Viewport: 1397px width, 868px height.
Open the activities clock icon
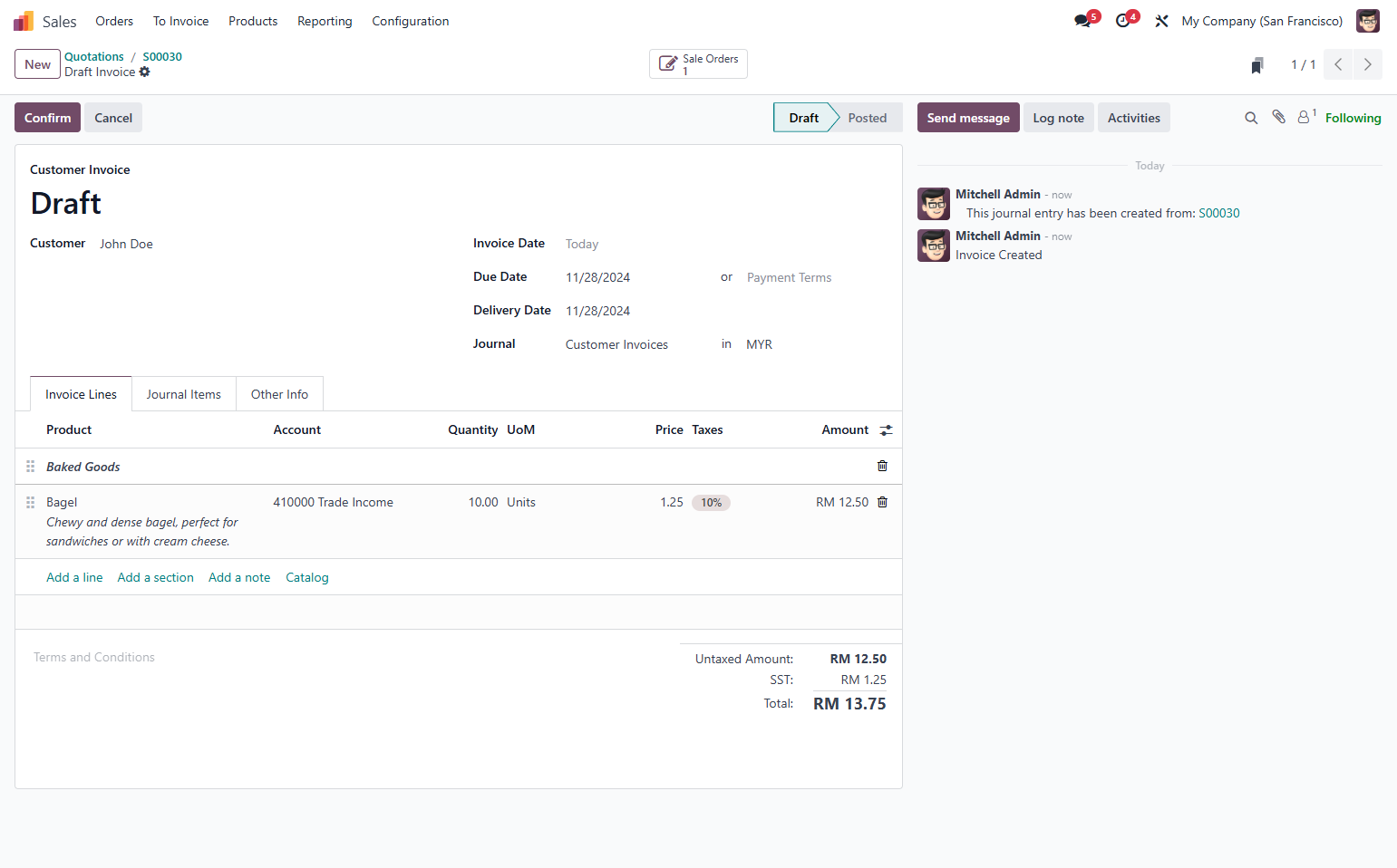[1122, 21]
